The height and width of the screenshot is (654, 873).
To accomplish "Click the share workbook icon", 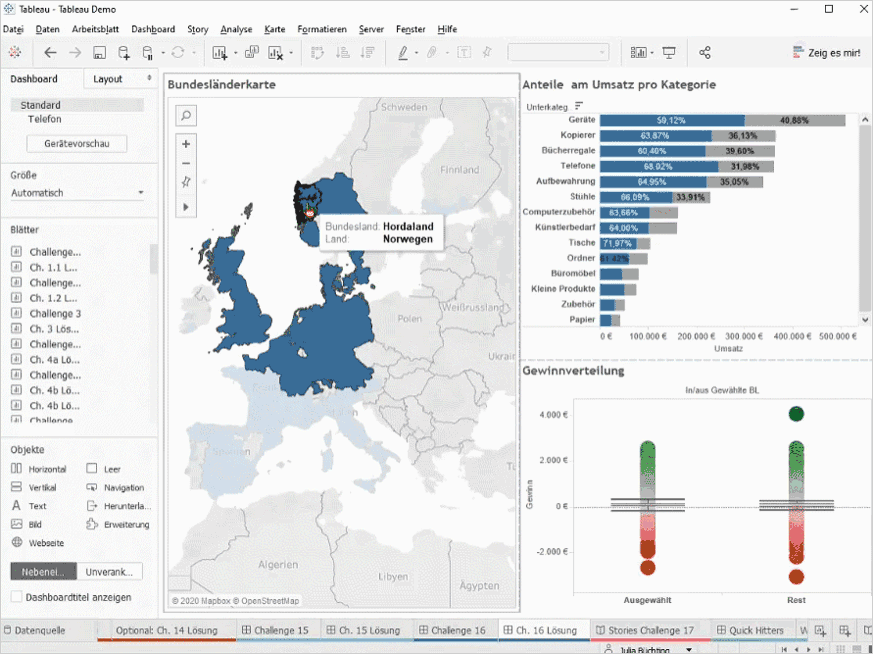I will 704,51.
